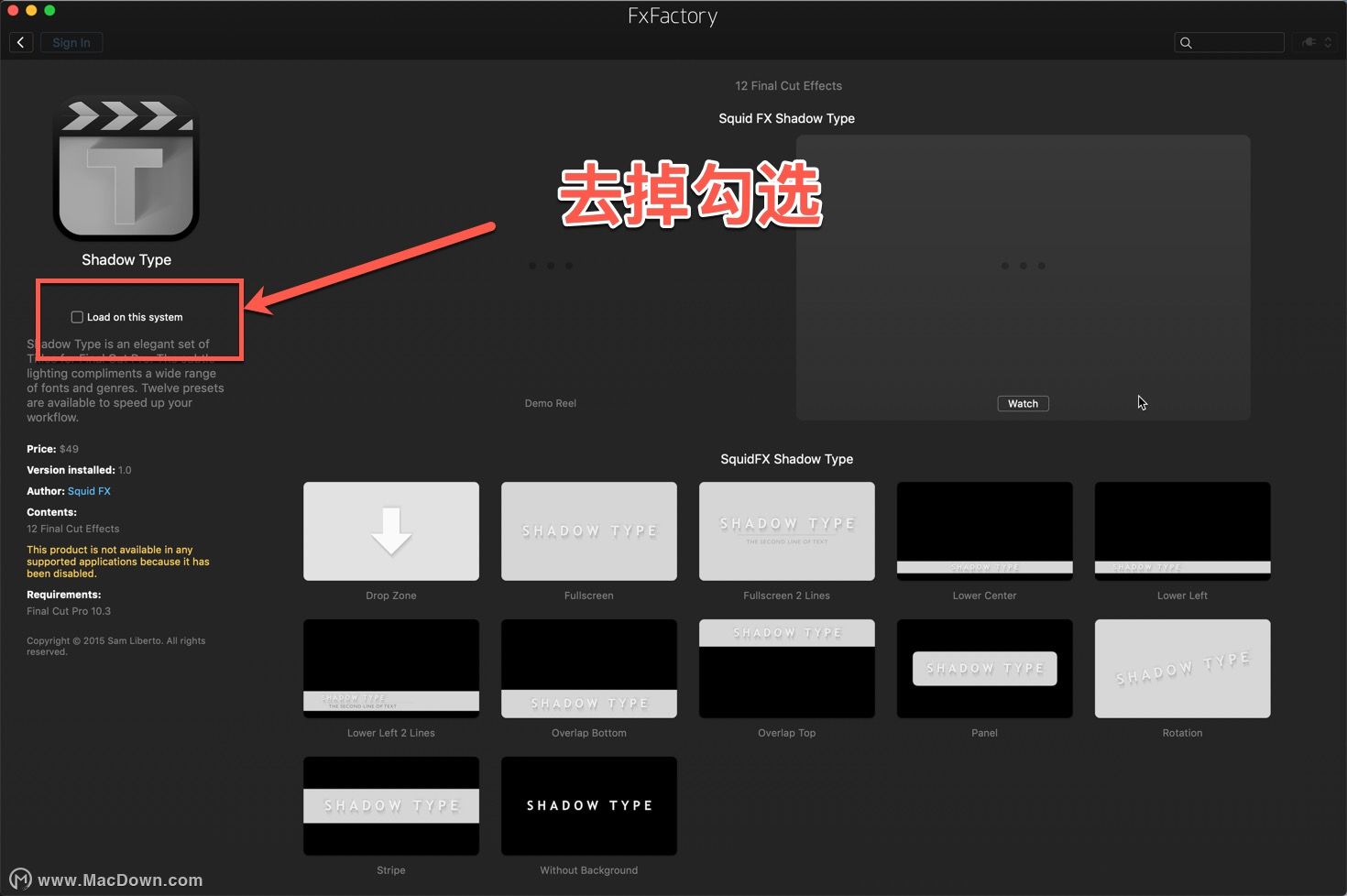This screenshot has height=896, width=1347.
Task: Click the '12 Final Cut Effects' header text
Action: point(788,86)
